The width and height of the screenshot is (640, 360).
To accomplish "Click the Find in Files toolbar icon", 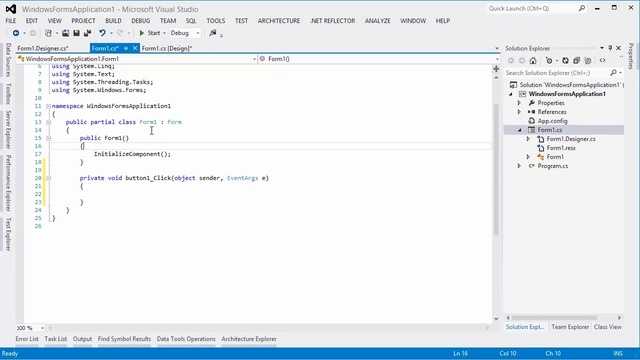I will point(213,33).
